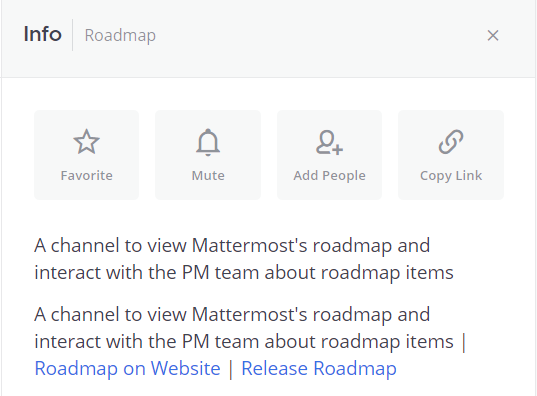Select the Mute label text
537x396 pixels.
[x=208, y=175]
